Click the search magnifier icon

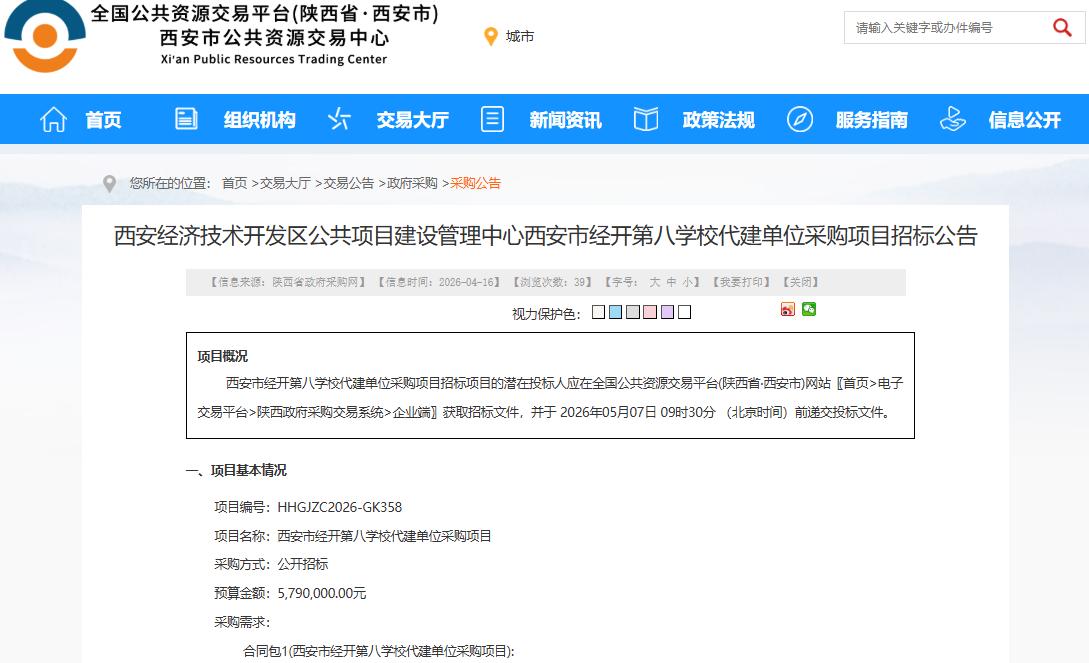point(1062,28)
